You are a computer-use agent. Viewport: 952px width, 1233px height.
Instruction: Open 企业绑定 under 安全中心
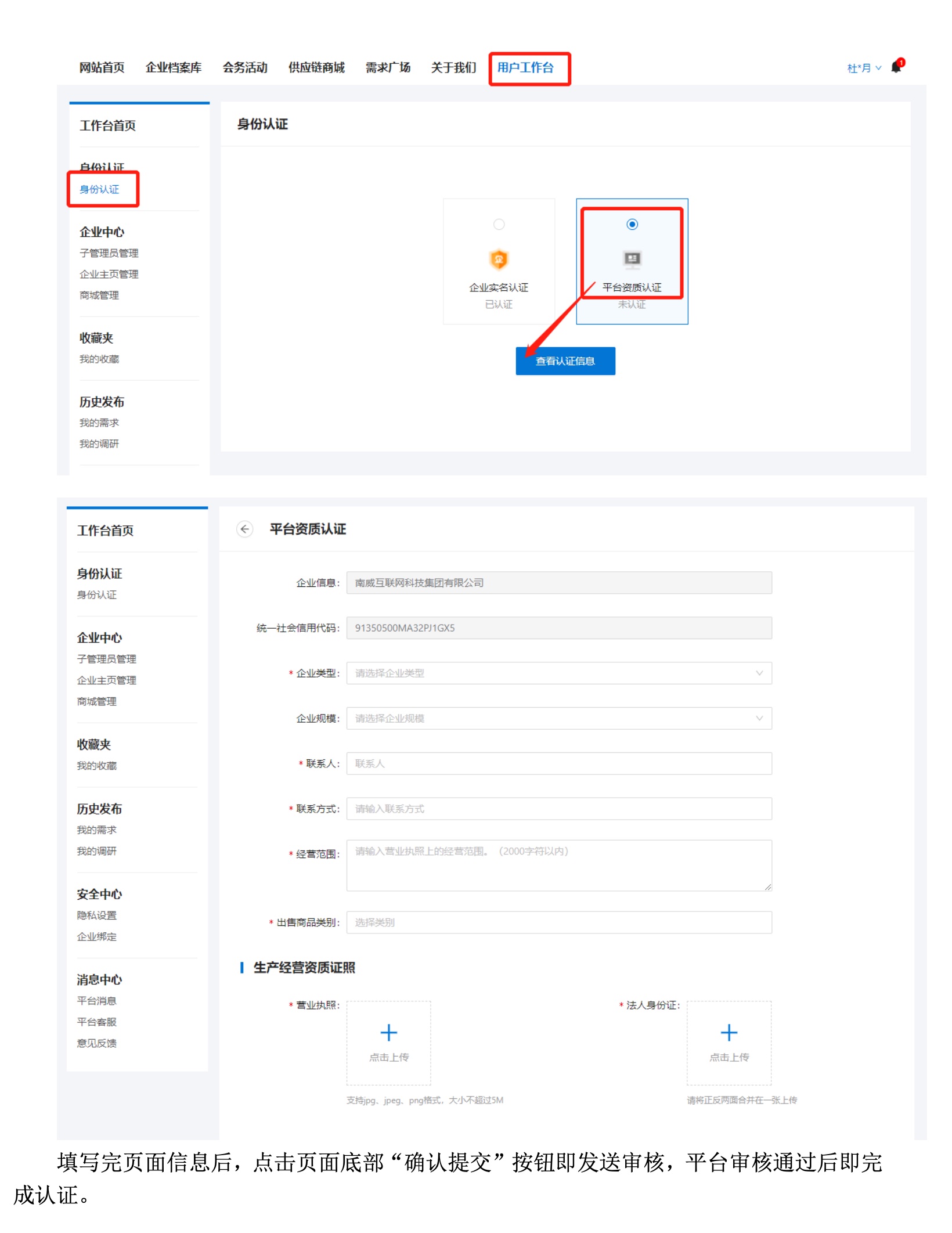(97, 936)
